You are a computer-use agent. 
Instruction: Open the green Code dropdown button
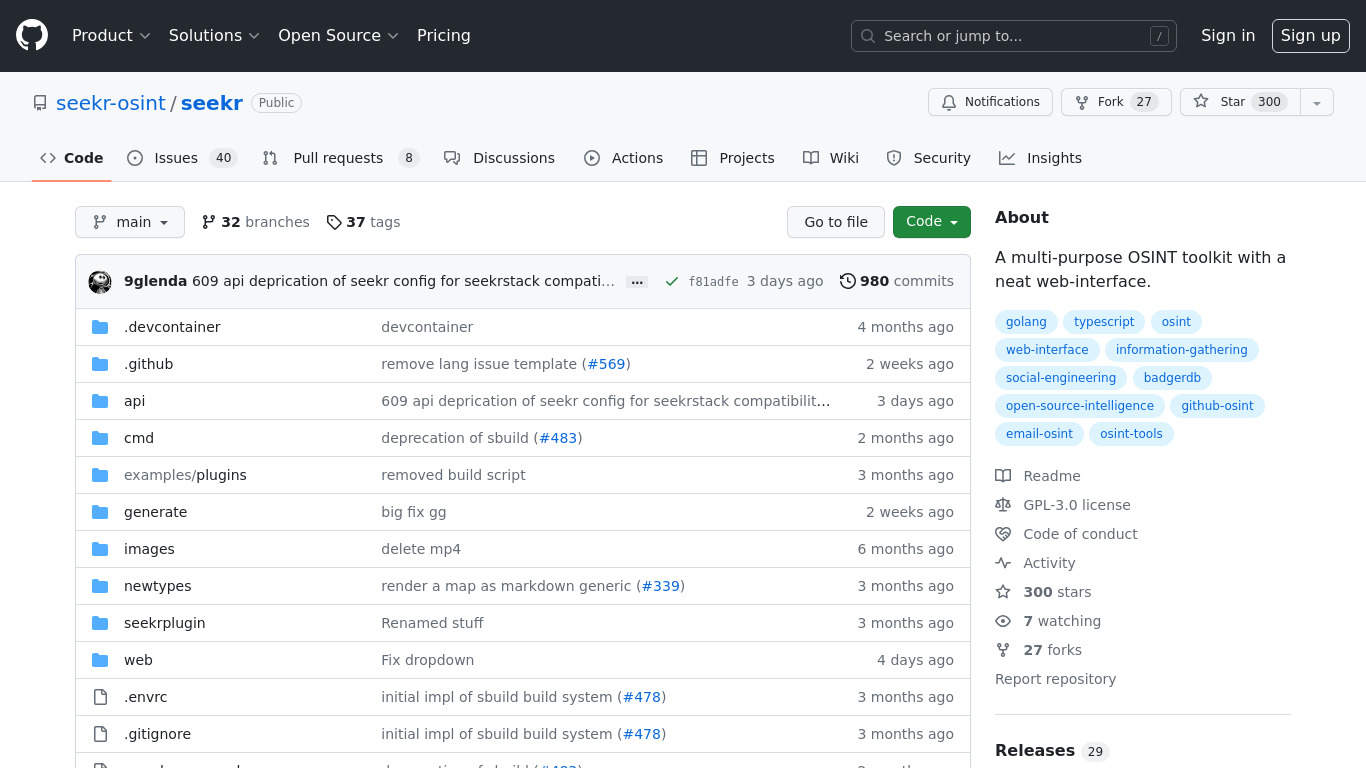point(932,222)
